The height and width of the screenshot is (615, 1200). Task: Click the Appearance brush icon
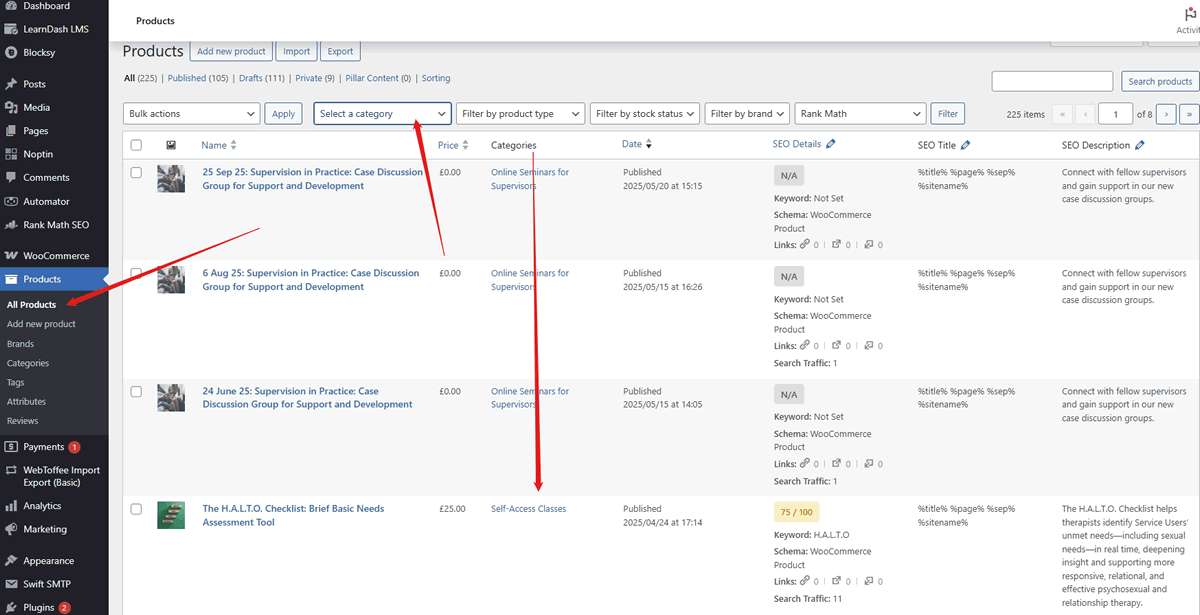pyautogui.click(x=11, y=561)
